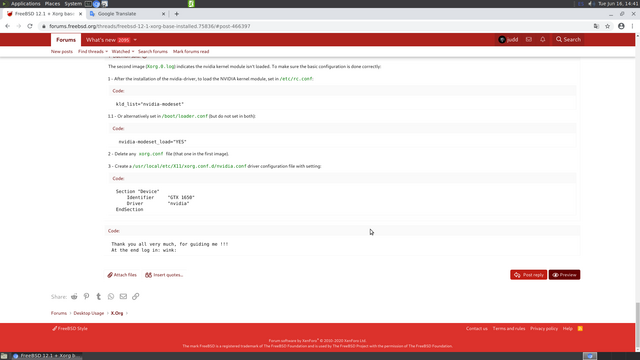Share thread on WhatsApp
Screen dimensions: 640x360
111,296
